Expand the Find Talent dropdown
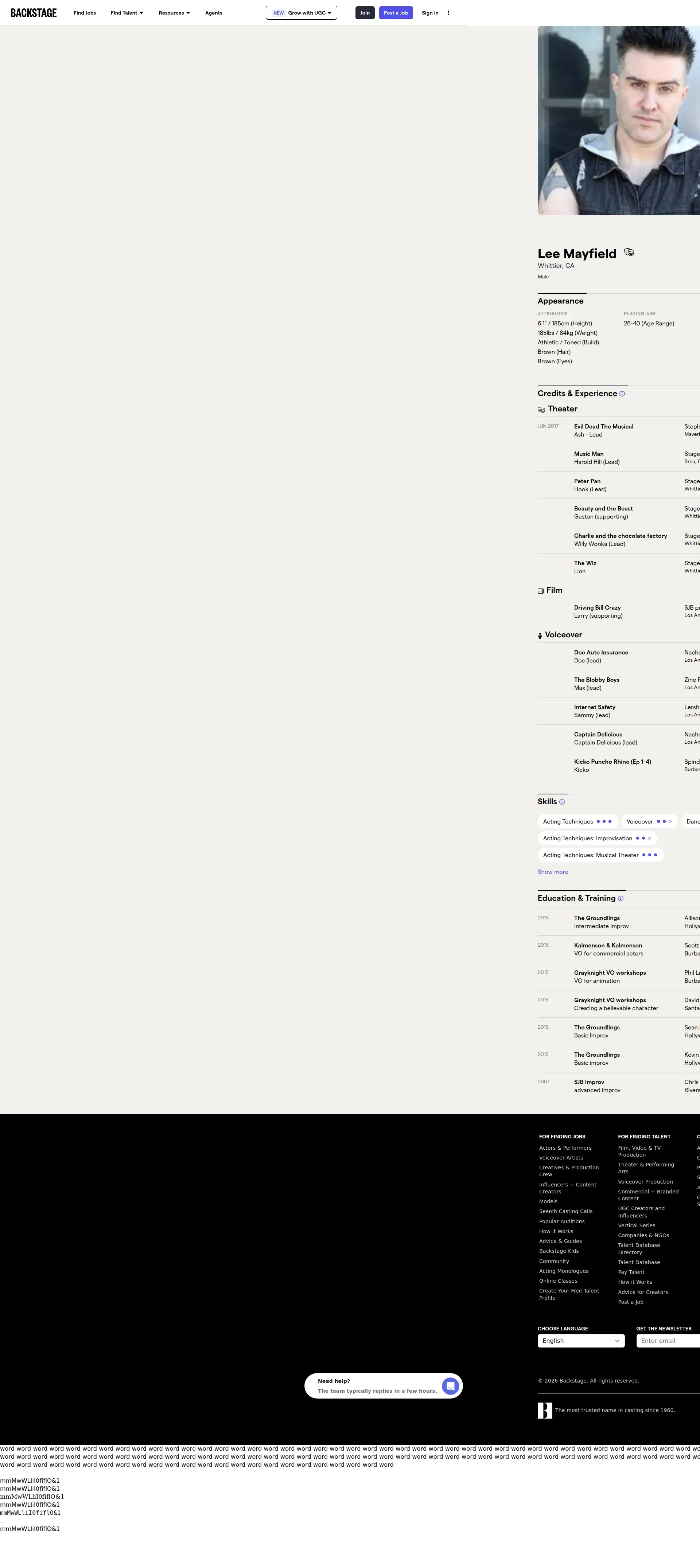 [x=127, y=13]
